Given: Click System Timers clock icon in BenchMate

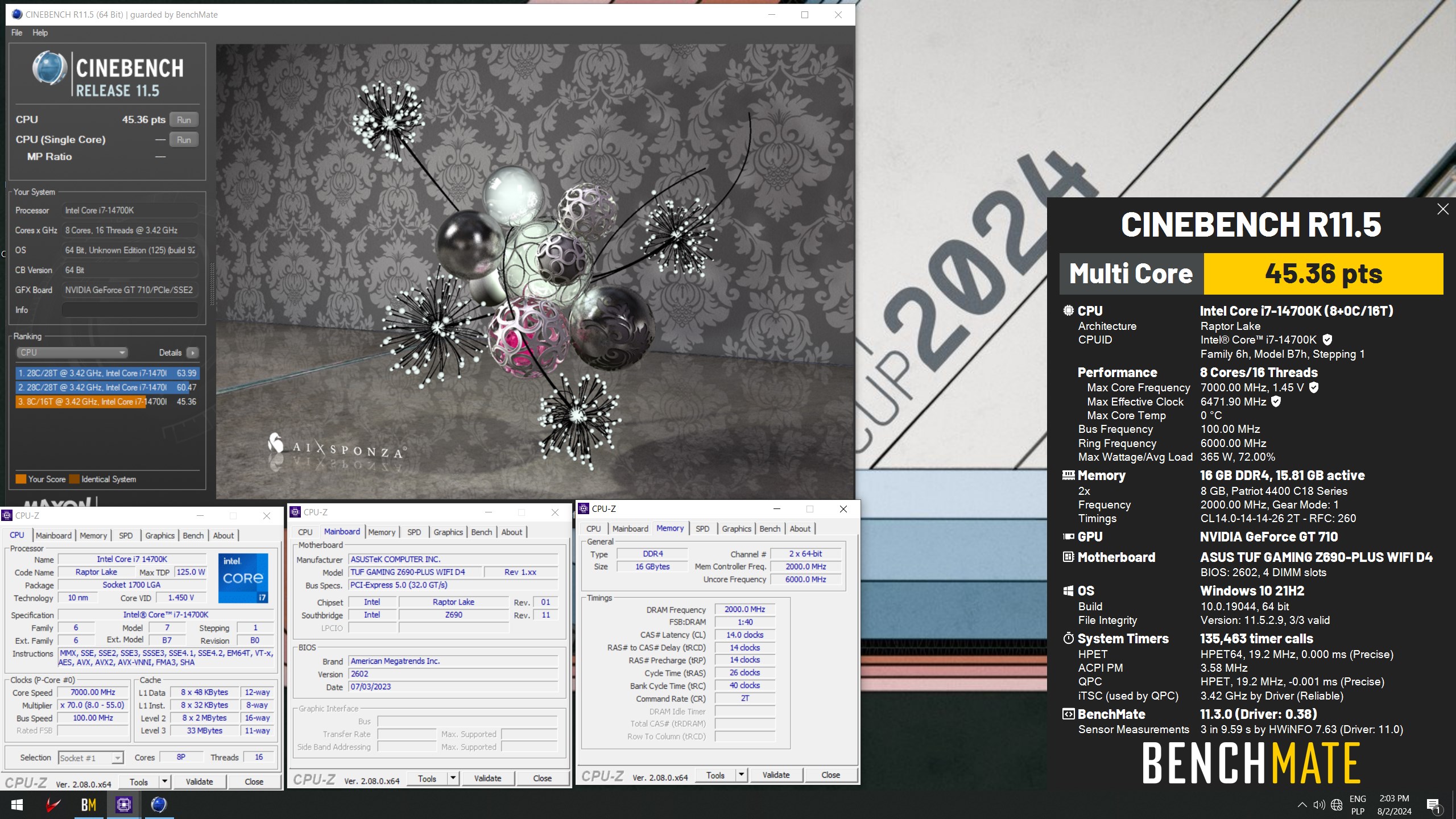Looking at the screenshot, I should click(1068, 638).
